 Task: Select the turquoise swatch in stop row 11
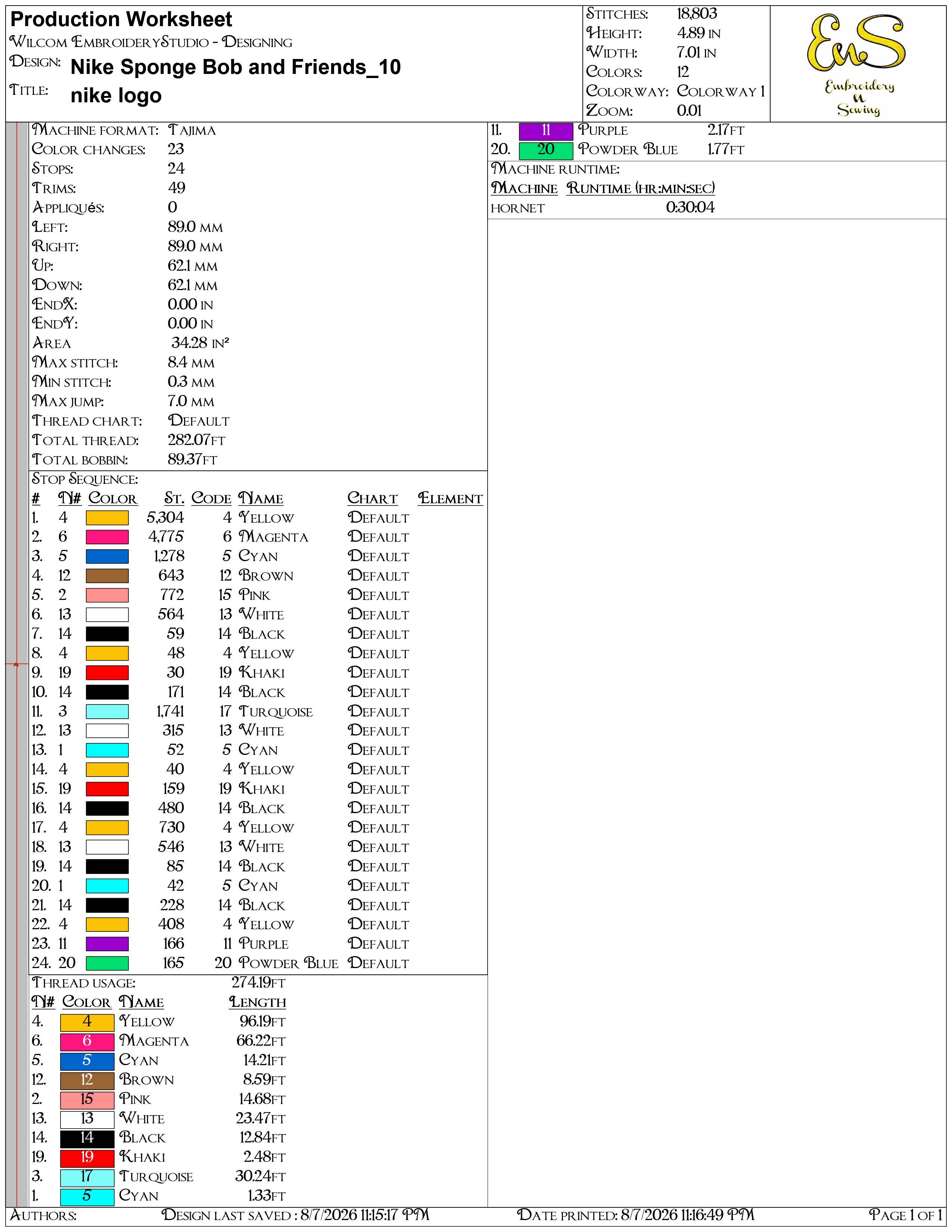pyautogui.click(x=107, y=712)
